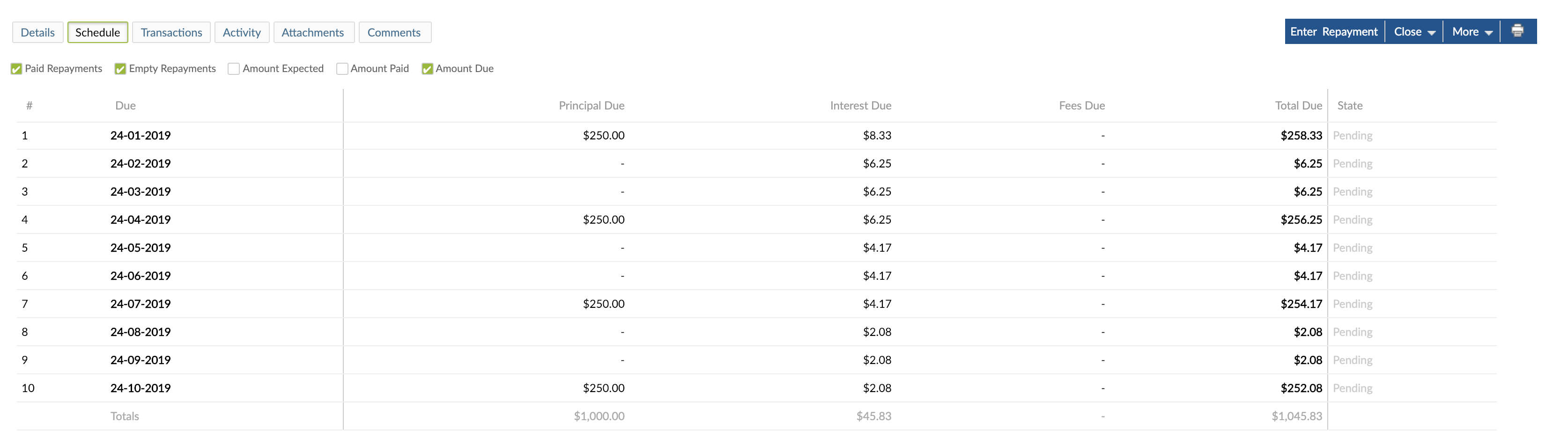The image size is (1568, 437).
Task: Reselect the Schedule tab
Action: pyautogui.click(x=97, y=32)
